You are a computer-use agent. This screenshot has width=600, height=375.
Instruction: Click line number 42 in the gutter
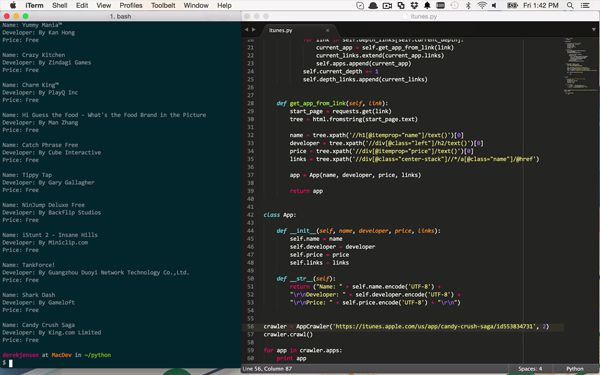251,215
